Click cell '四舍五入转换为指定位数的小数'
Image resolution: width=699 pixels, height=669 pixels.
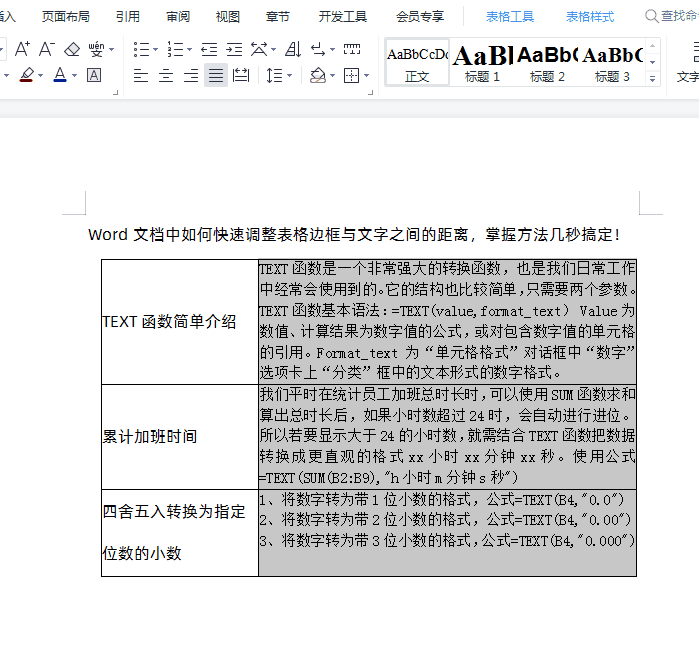(180, 533)
